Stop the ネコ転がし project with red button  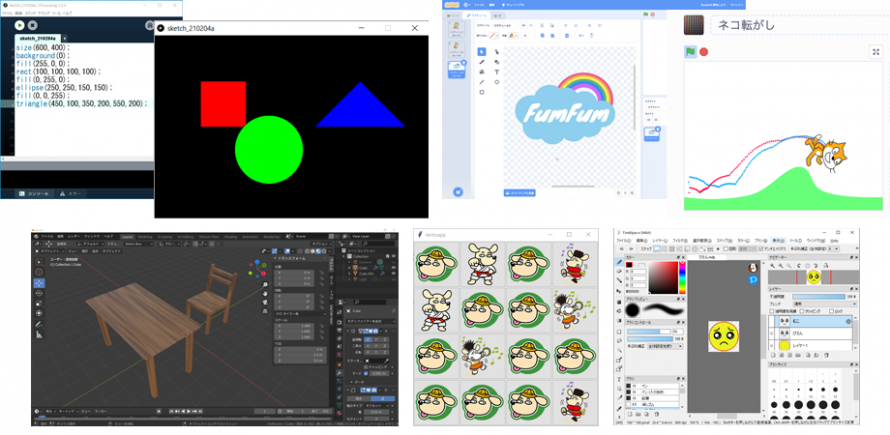coord(704,52)
